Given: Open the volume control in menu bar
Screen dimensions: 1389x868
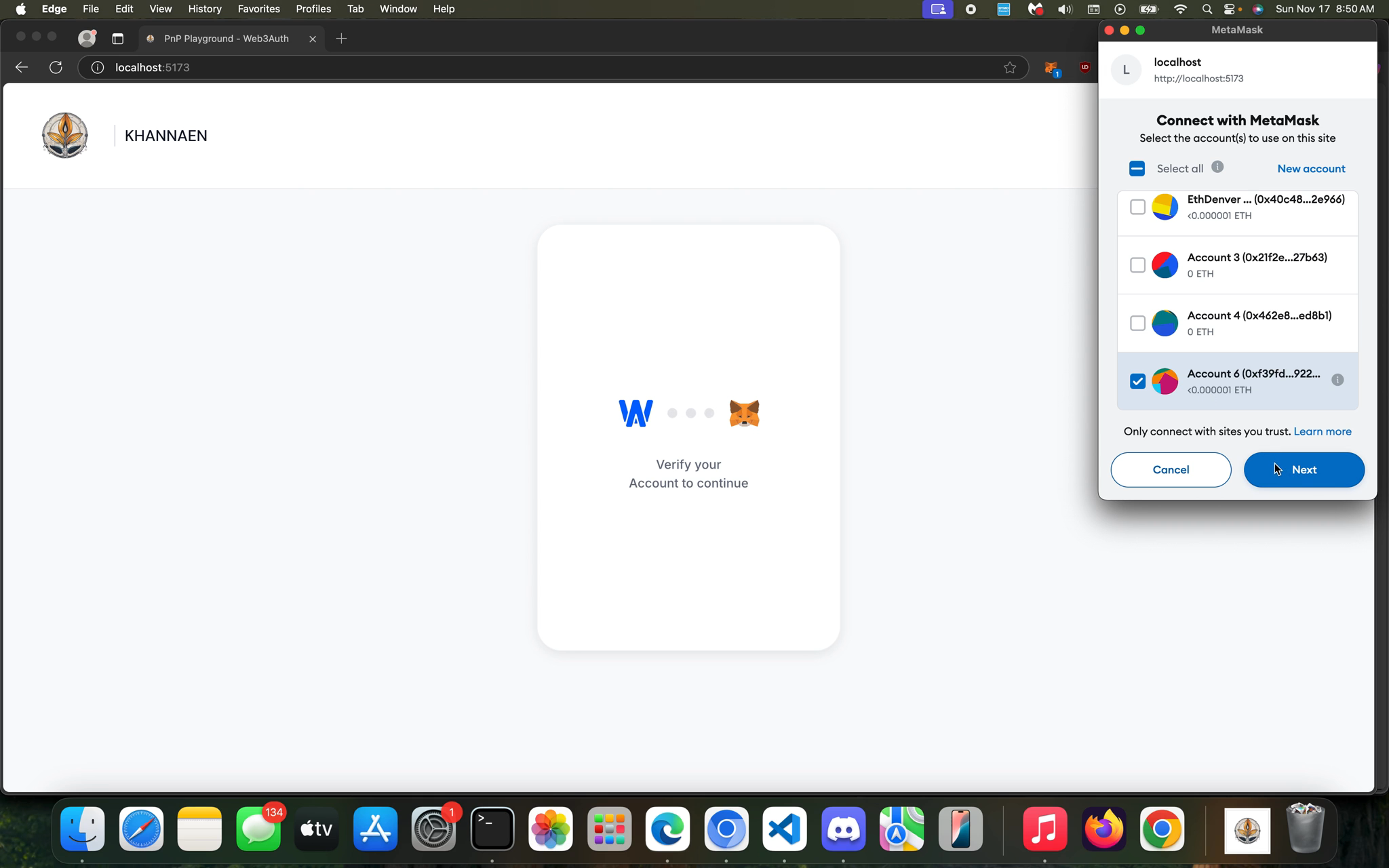Looking at the screenshot, I should 1065,9.
